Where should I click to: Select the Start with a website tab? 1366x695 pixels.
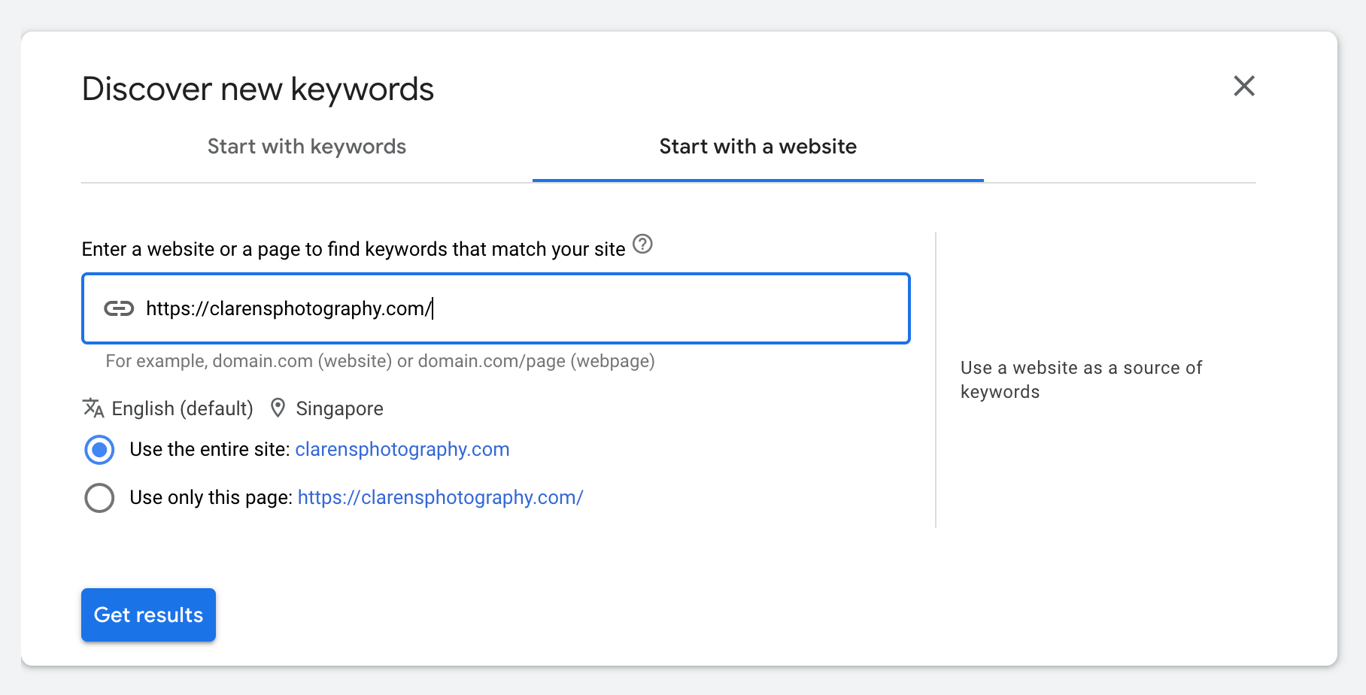[x=757, y=146]
